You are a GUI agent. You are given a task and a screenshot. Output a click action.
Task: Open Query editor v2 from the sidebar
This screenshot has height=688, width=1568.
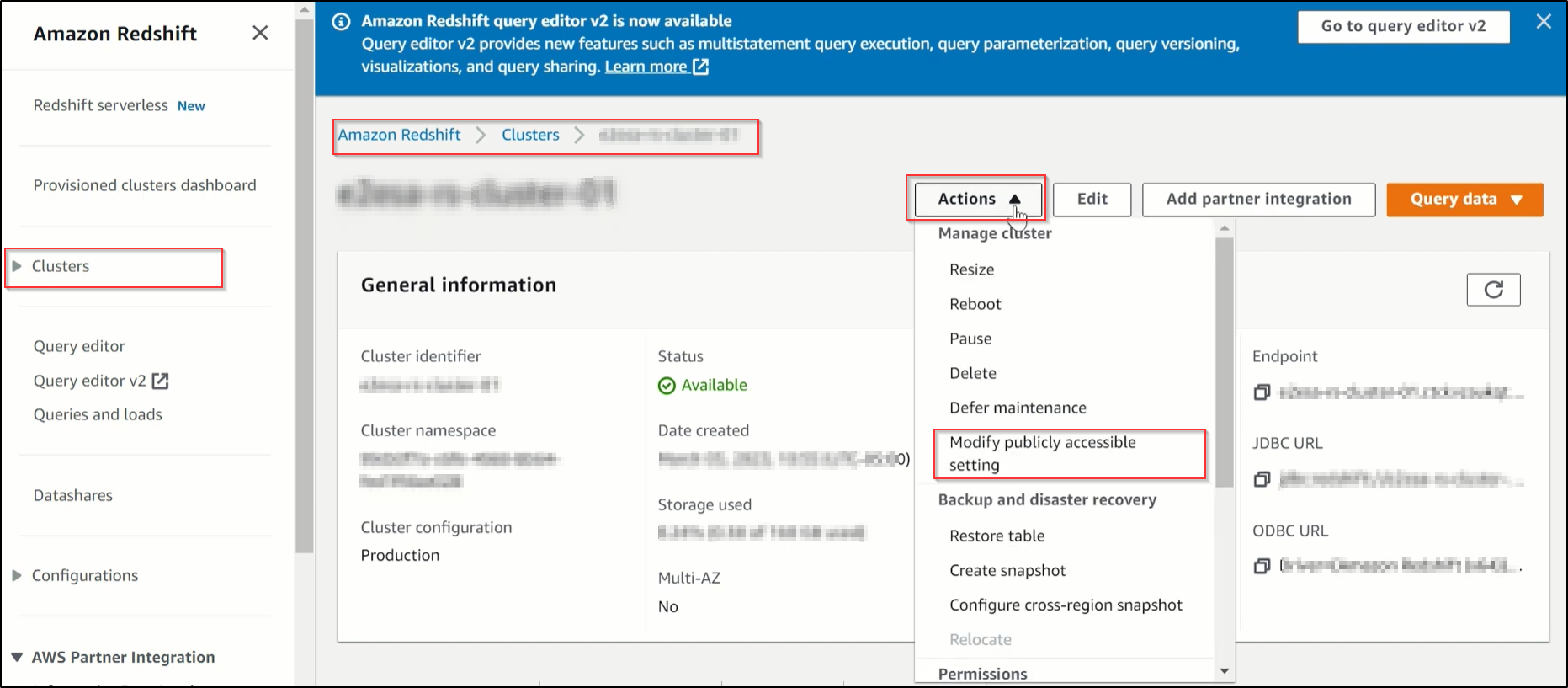[90, 381]
